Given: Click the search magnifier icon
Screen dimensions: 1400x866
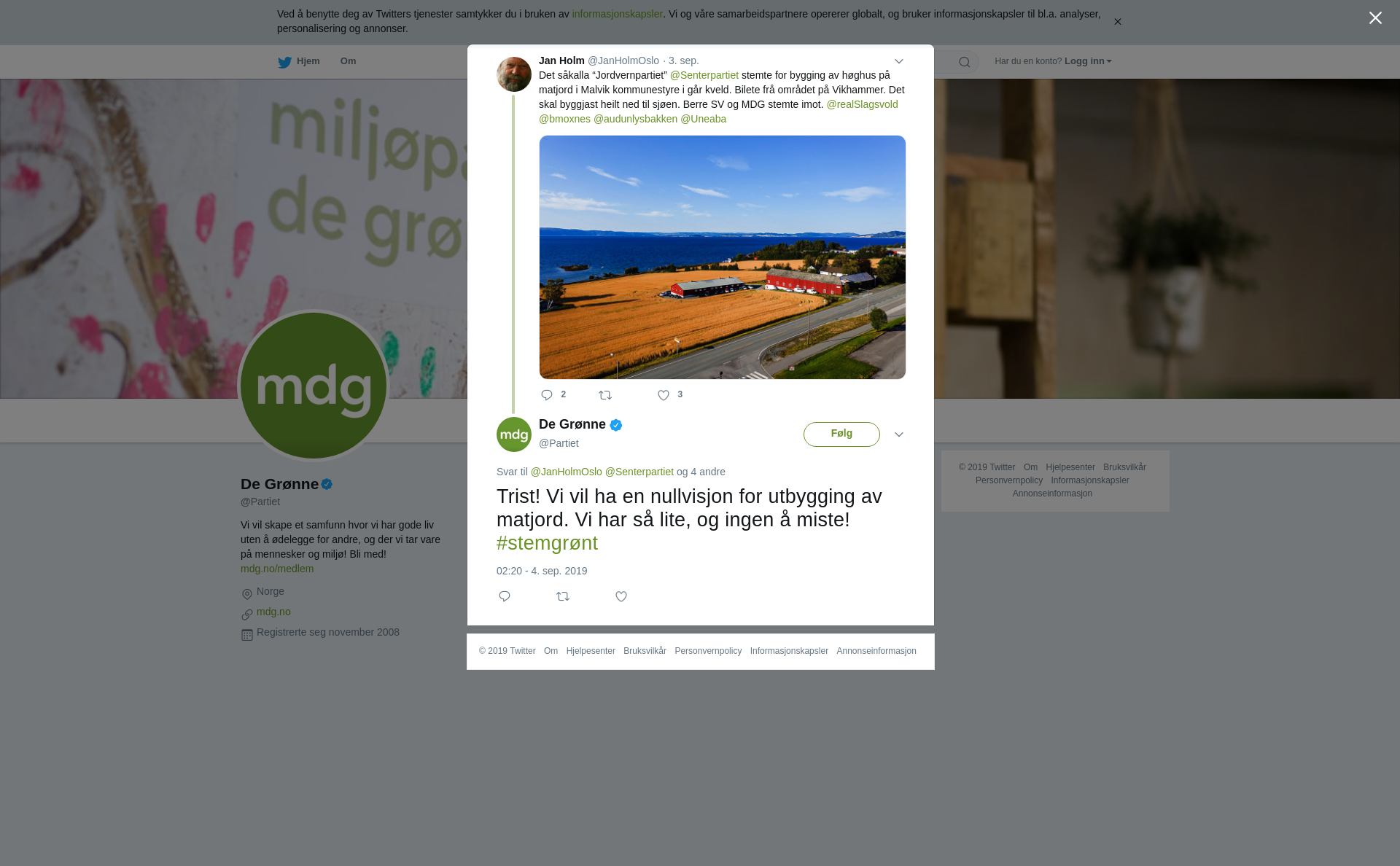Looking at the screenshot, I should (x=965, y=62).
